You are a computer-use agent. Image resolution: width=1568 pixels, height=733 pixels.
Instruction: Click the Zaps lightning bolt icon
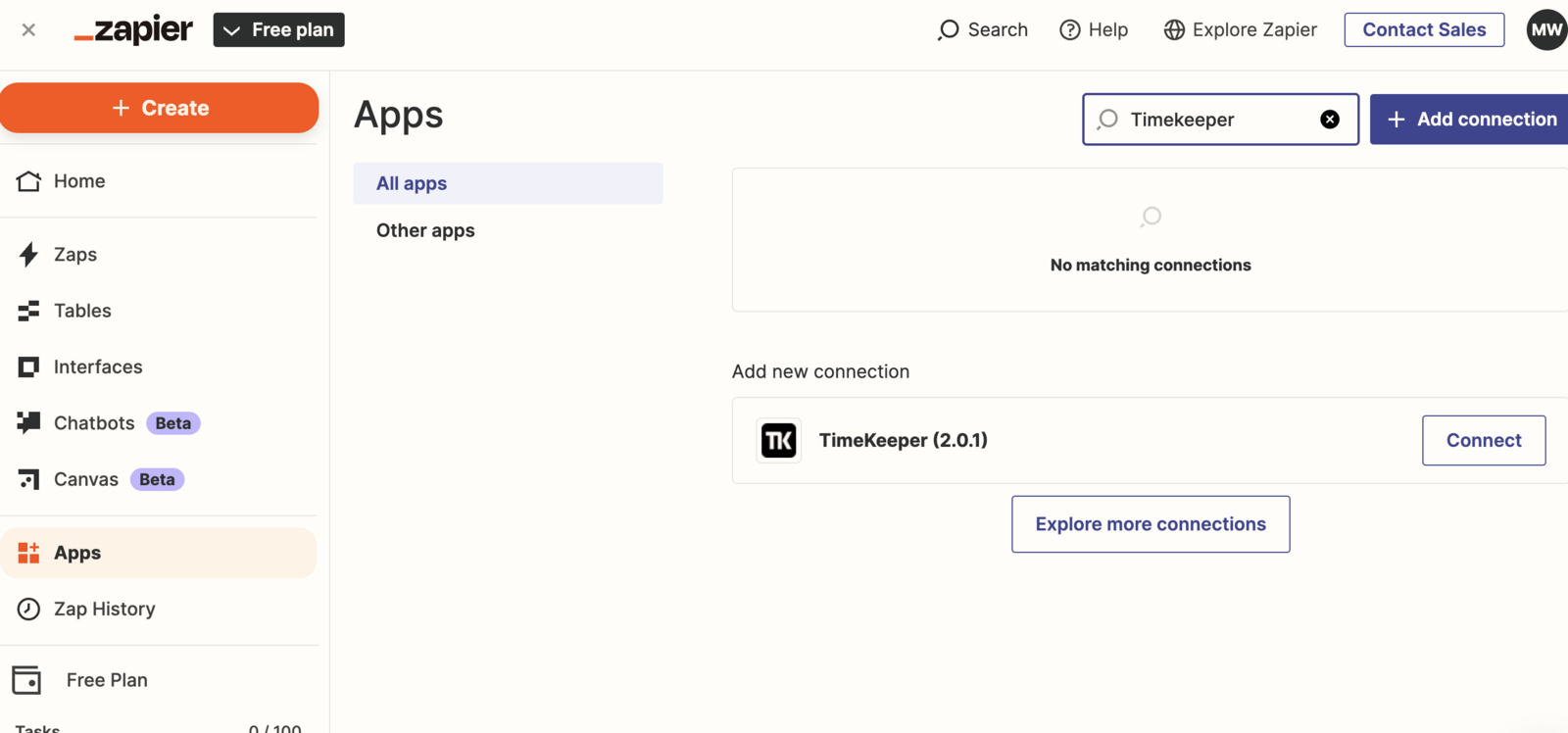pos(28,255)
